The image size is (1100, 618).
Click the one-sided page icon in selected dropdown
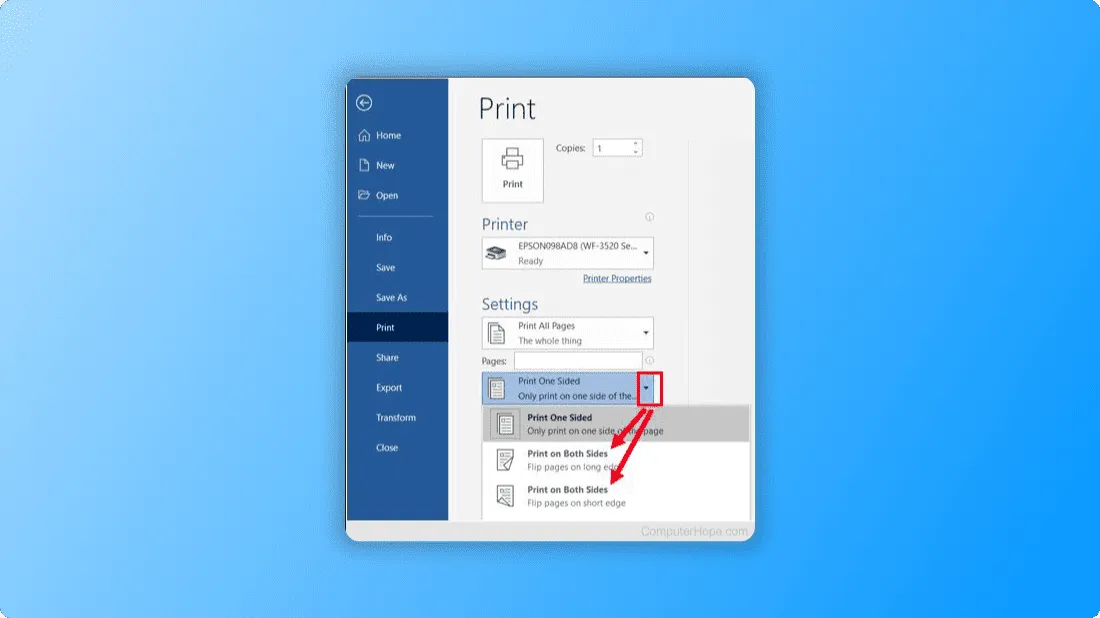497,389
